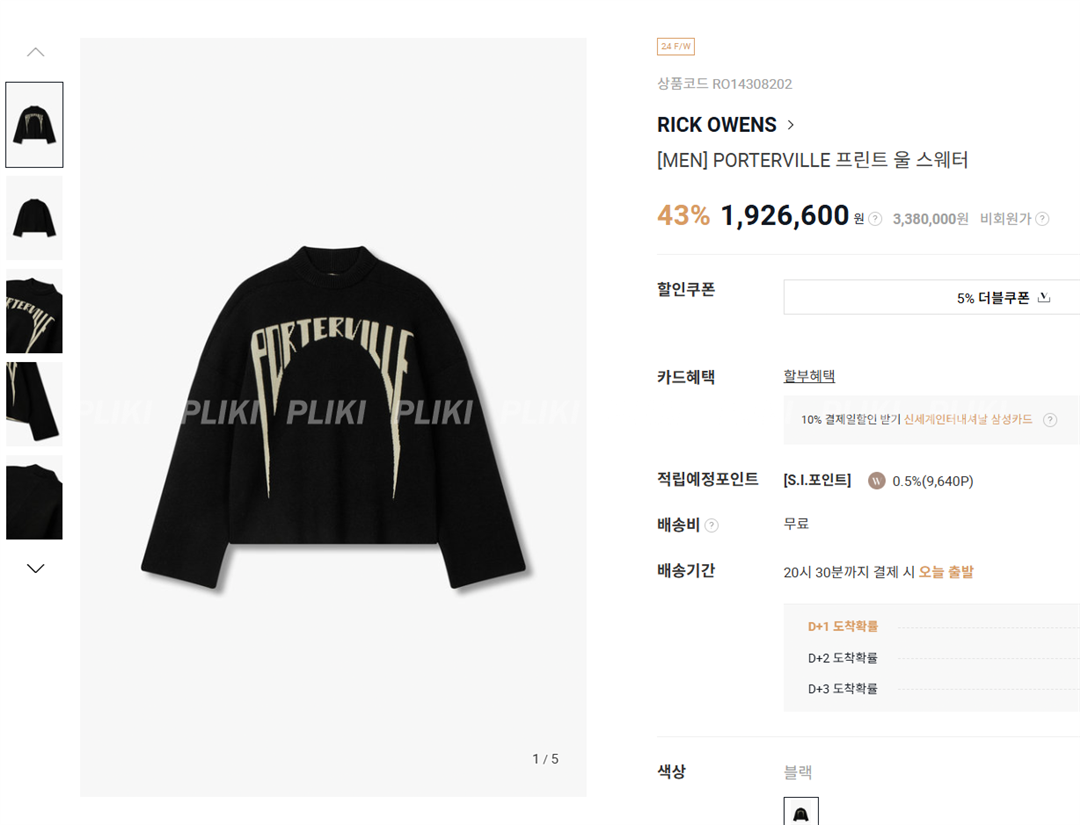The height and width of the screenshot is (825, 1080).
Task: Click the main PORTERVILLE sweater product image
Action: 333,417
